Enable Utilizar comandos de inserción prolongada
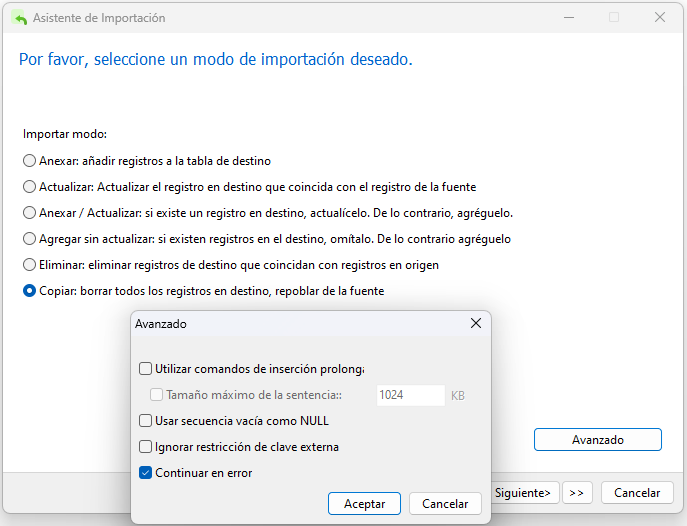The image size is (687, 526). tap(146, 368)
